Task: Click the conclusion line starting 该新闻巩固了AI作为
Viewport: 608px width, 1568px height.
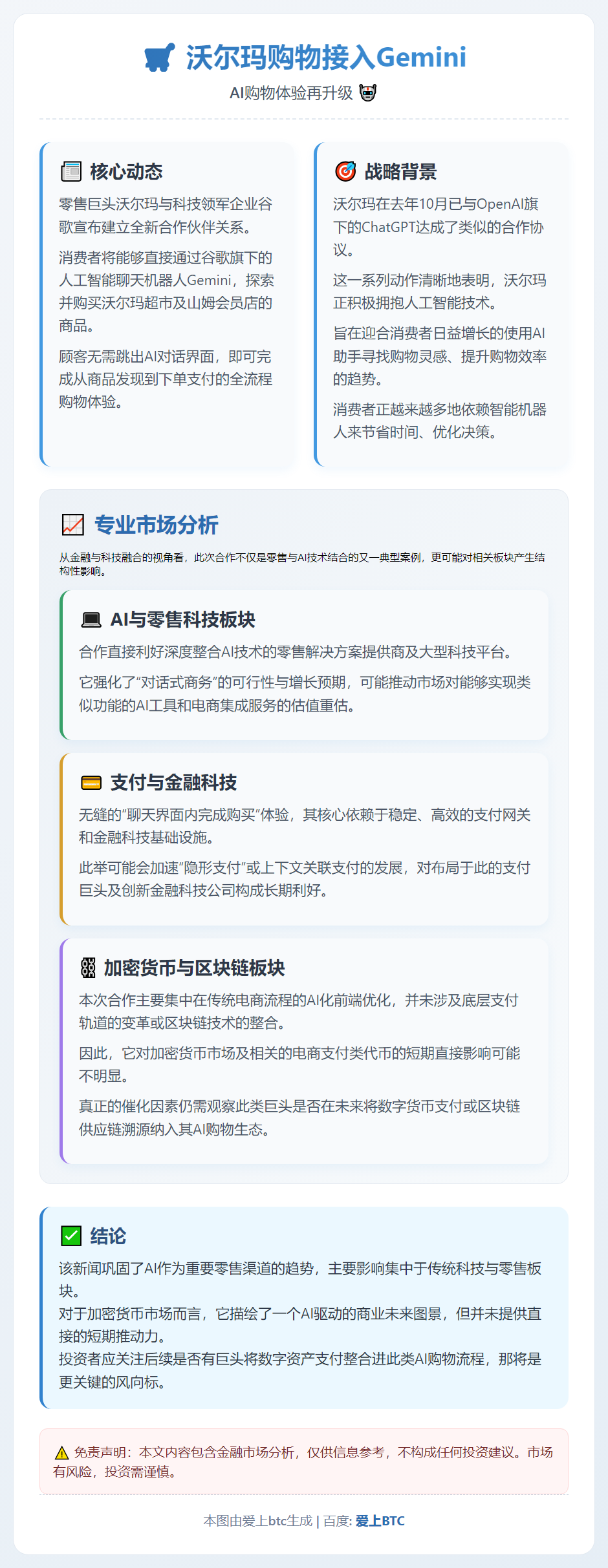Action: coord(300,1280)
